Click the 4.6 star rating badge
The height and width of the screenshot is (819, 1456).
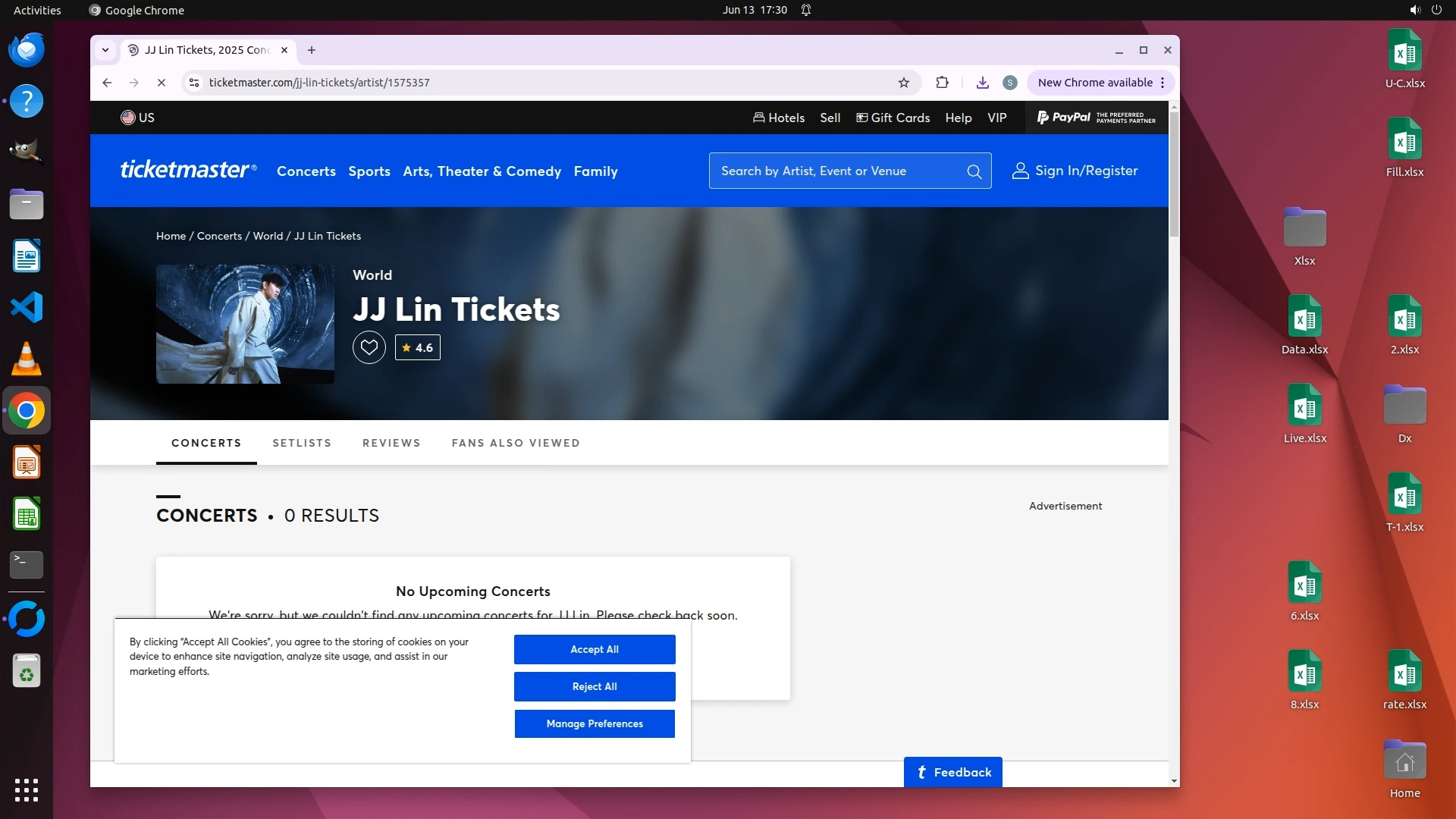click(417, 347)
